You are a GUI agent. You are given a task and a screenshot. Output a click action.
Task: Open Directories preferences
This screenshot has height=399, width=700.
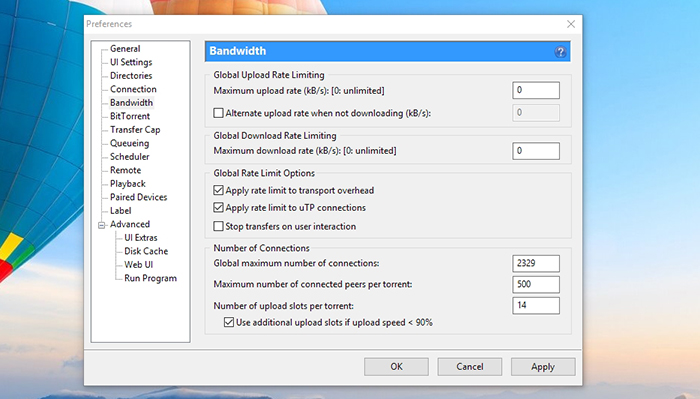point(131,75)
